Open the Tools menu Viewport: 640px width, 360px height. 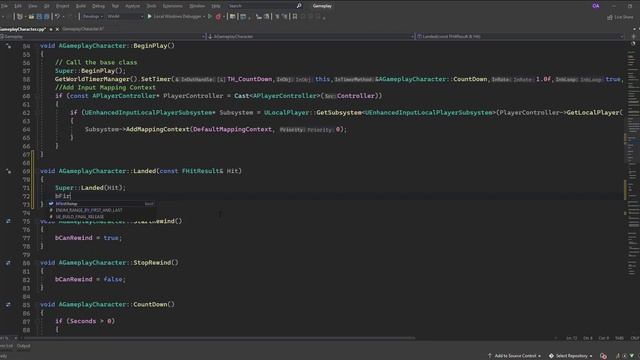pyautogui.click(x=151, y=6)
